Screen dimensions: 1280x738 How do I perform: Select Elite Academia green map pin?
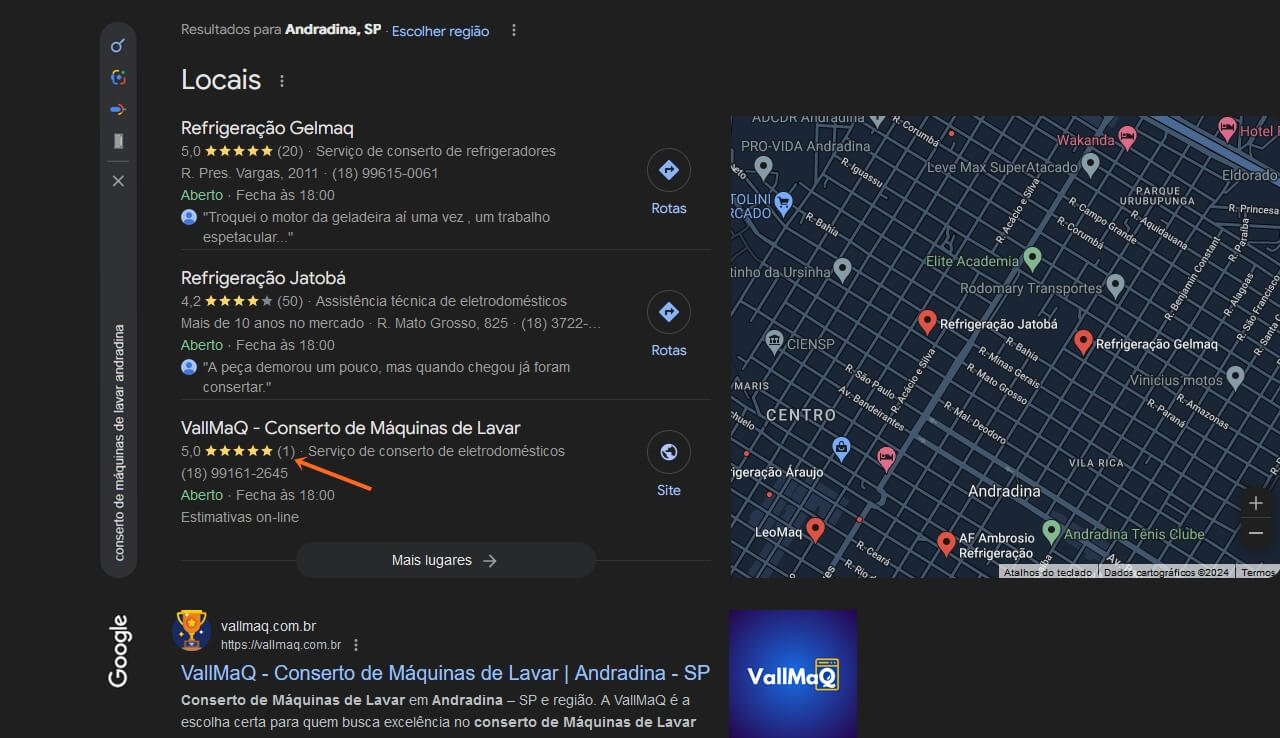[1033, 259]
